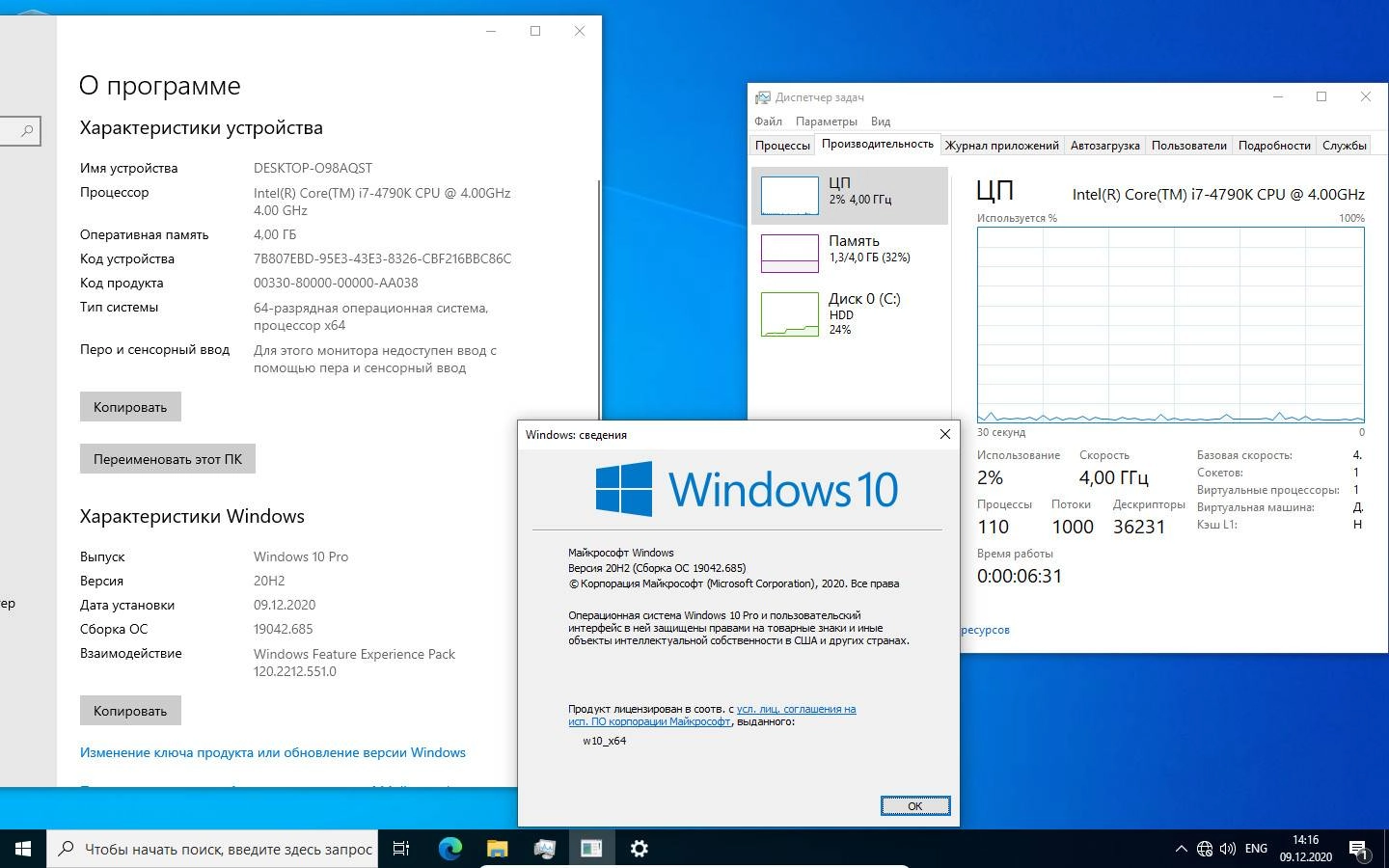Viewport: 1389px width, 868px height.
Task: Launch Microsoft Edge from the taskbar
Action: pyautogui.click(x=449, y=849)
